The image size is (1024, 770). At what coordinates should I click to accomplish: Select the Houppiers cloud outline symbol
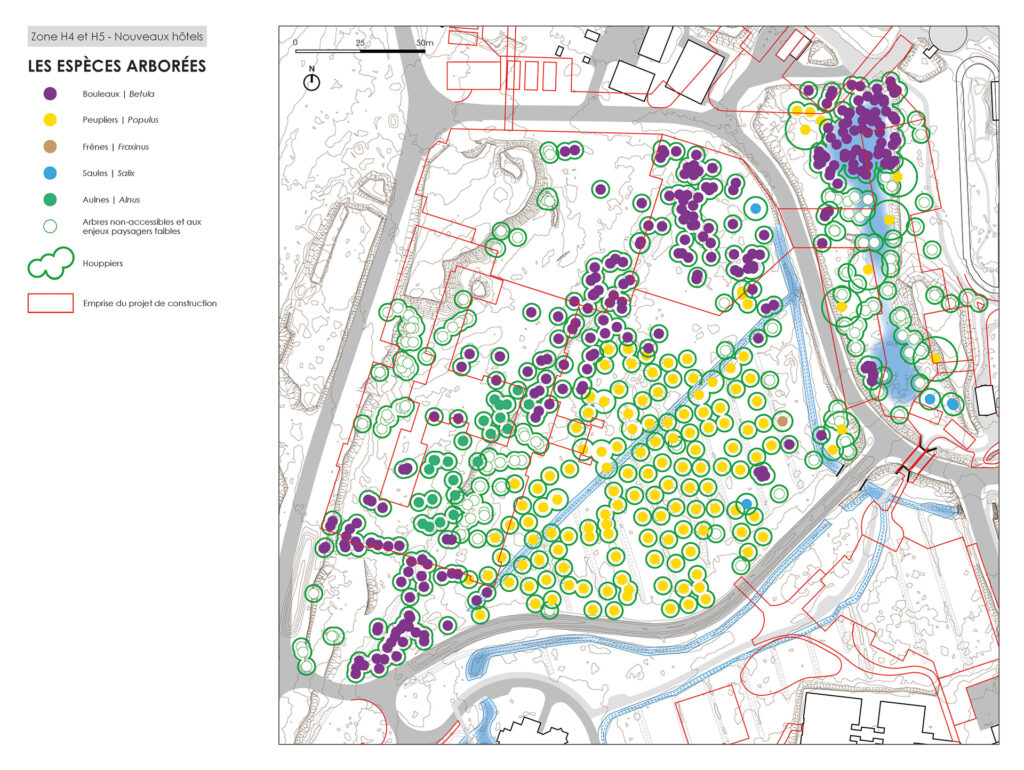coord(50,264)
